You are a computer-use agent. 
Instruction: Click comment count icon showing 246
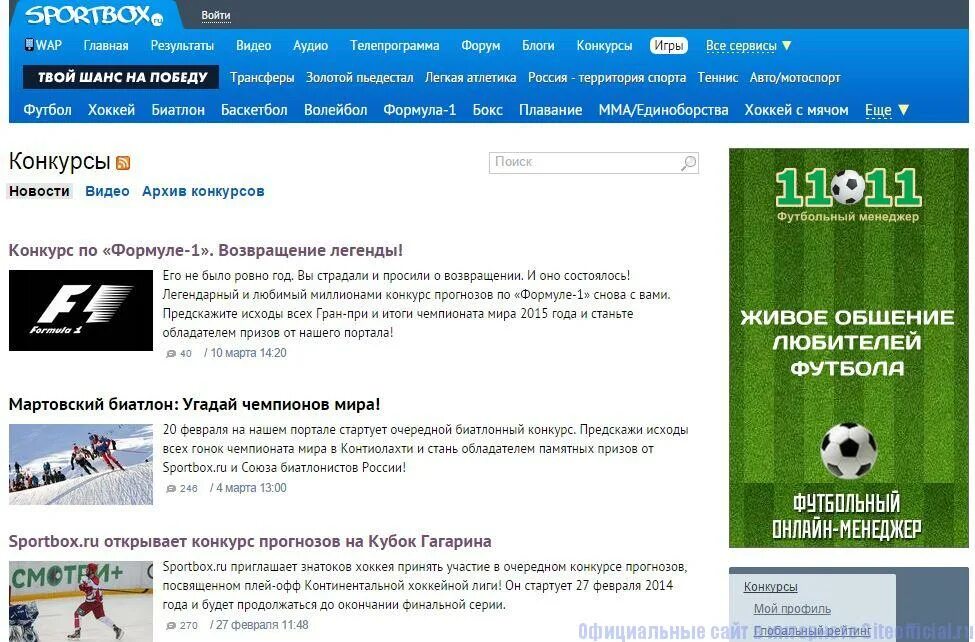171,488
